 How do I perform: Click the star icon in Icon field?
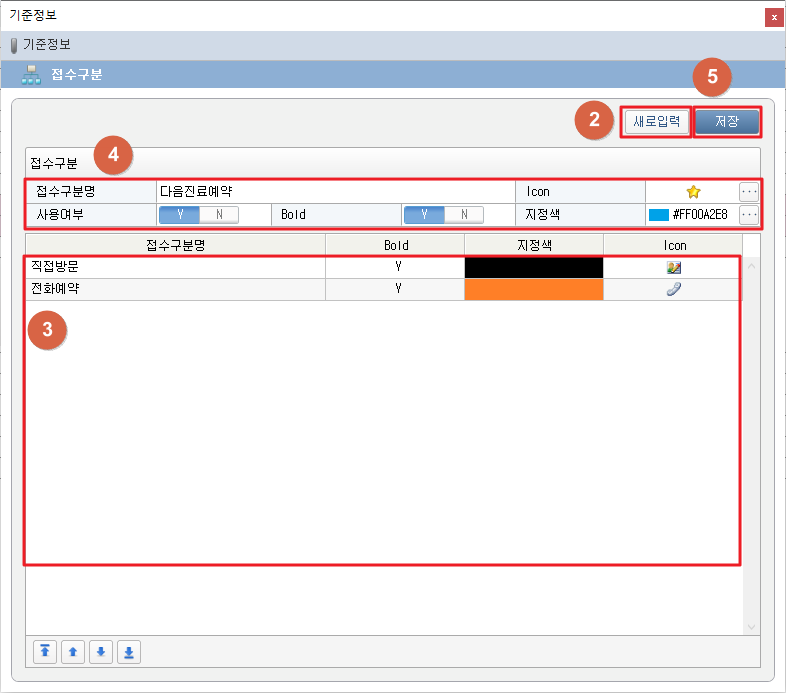click(x=692, y=191)
